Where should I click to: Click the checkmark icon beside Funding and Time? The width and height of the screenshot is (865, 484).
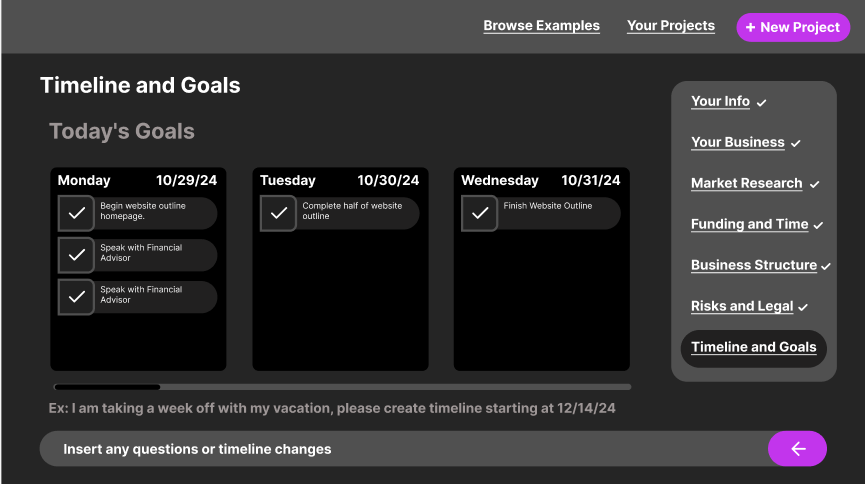pos(819,226)
